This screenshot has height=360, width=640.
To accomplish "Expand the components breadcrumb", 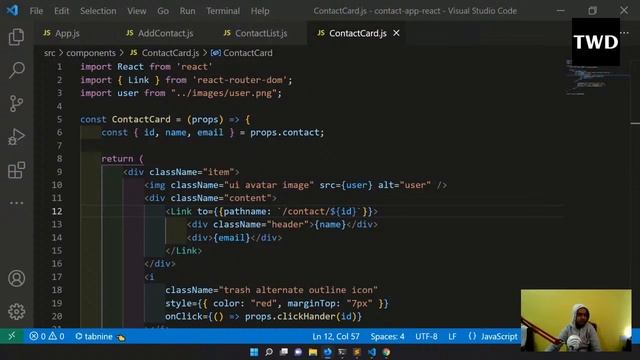I will [91, 53].
